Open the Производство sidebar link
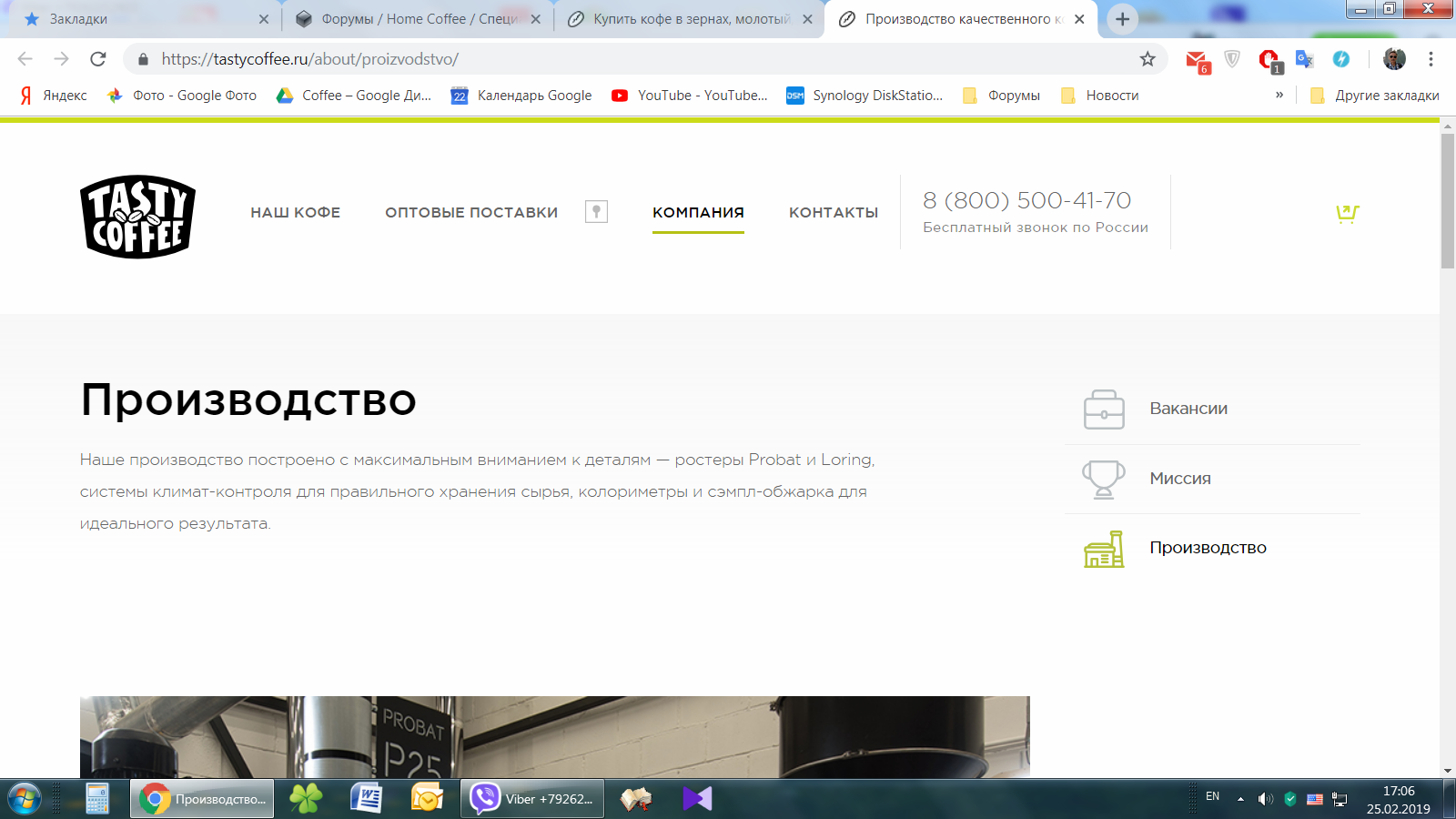1456x819 pixels. coord(1208,548)
